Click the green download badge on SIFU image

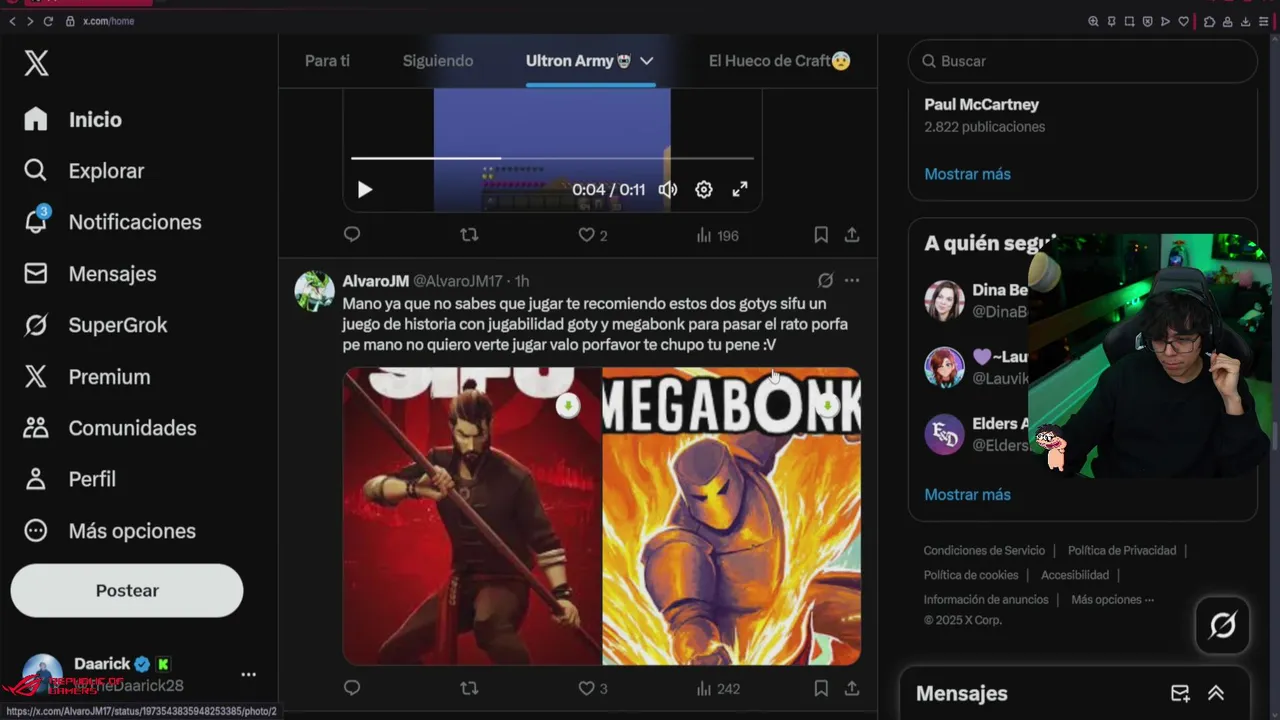coord(568,406)
